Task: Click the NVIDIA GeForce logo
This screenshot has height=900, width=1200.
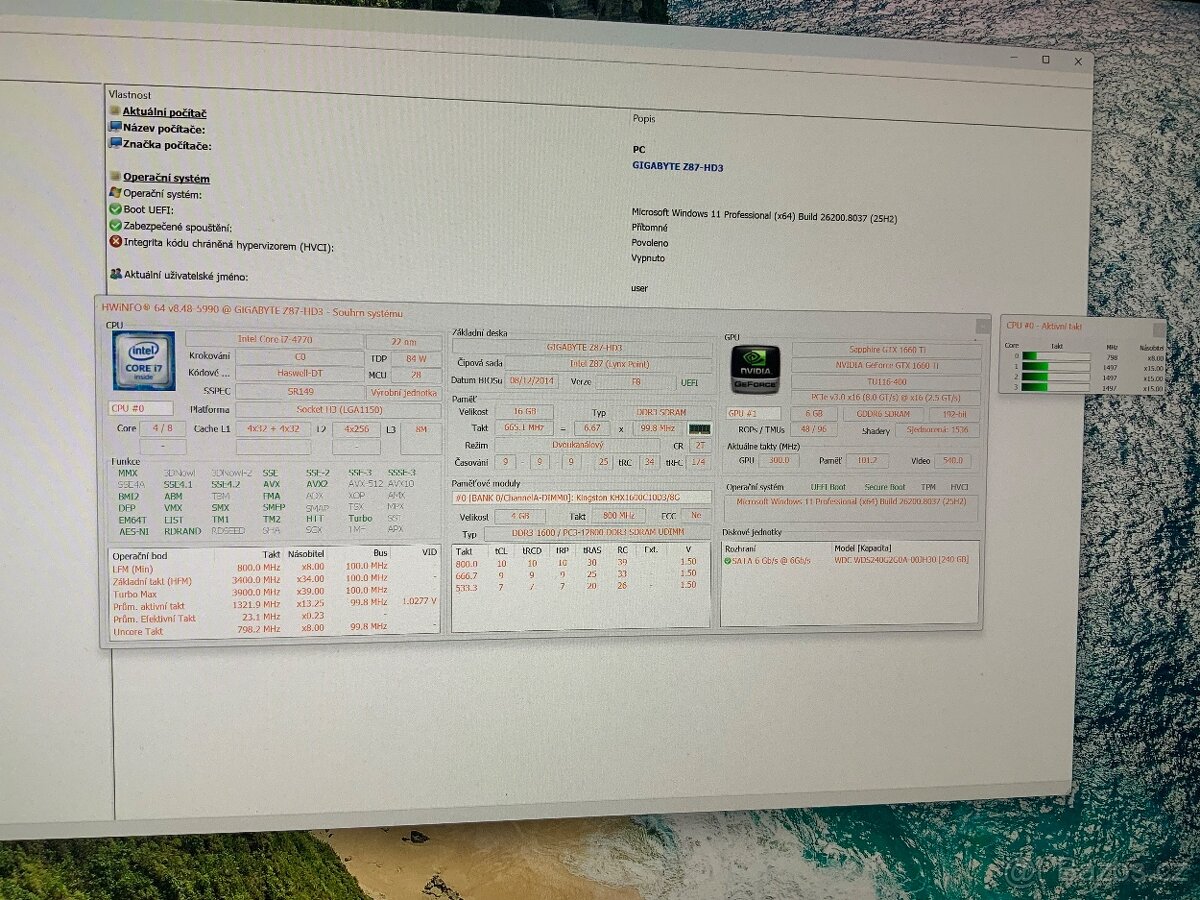Action: 755,369
